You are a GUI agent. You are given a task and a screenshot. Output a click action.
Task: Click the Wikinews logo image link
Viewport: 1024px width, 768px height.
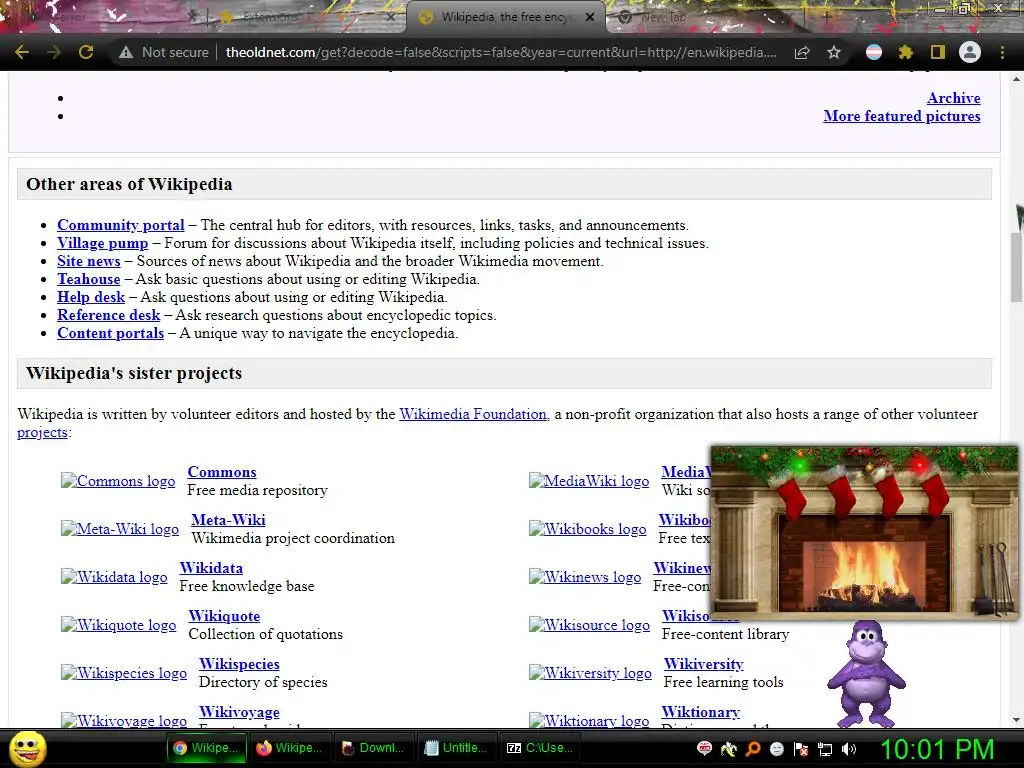click(x=585, y=577)
